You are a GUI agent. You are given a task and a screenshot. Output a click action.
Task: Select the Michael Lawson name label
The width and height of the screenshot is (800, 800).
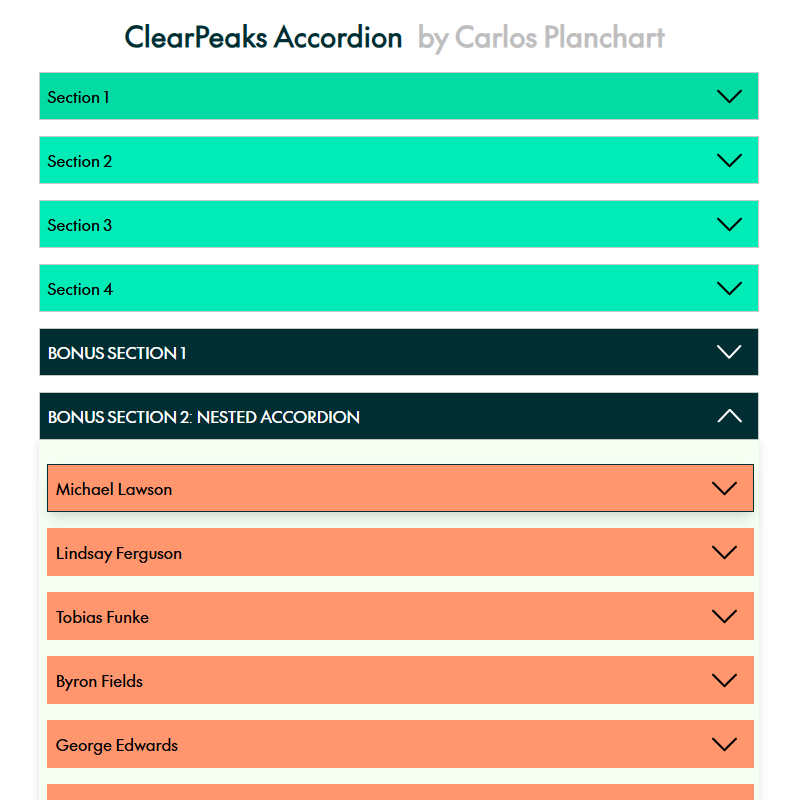pyautogui.click(x=114, y=489)
